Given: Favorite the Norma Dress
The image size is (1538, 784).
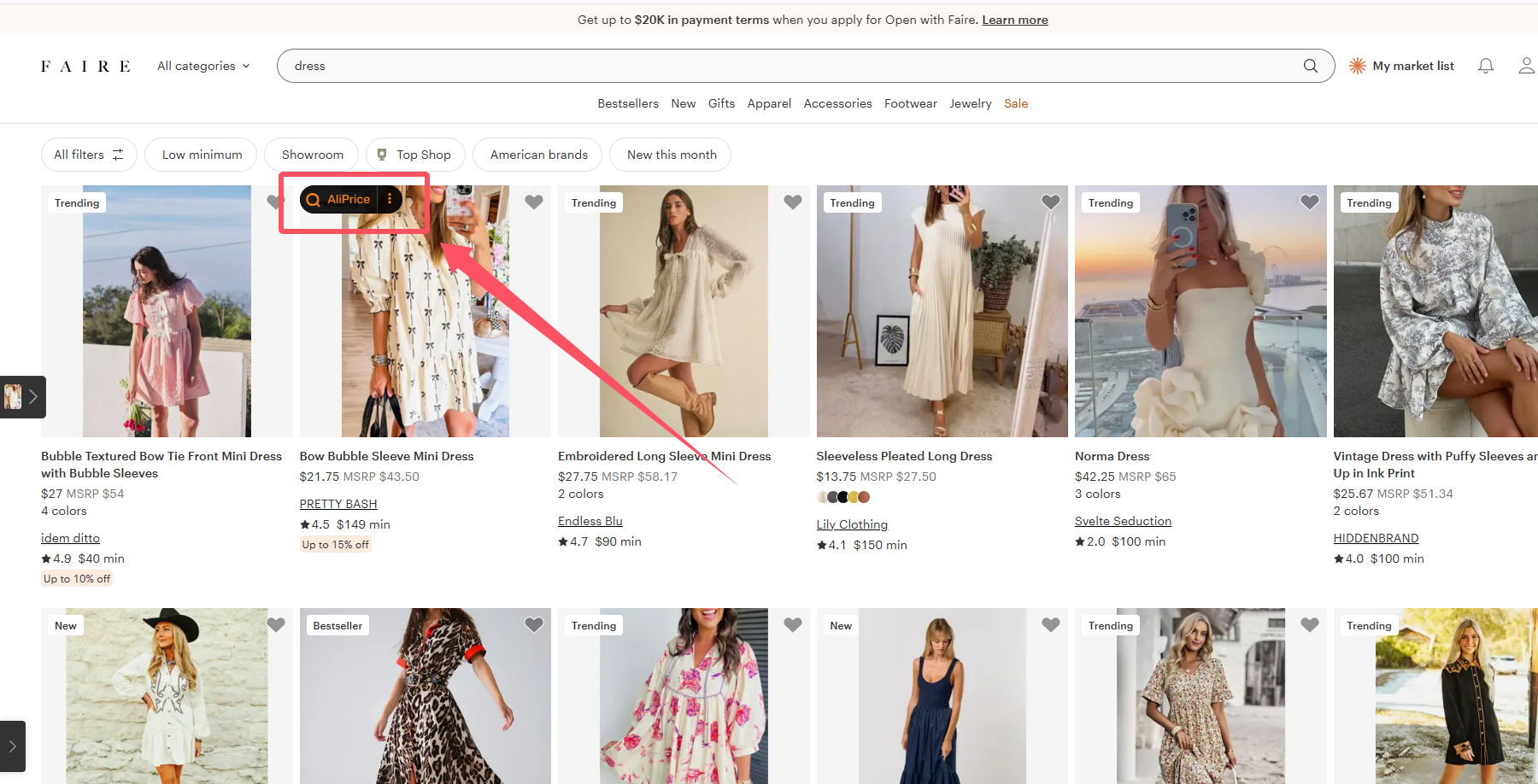Looking at the screenshot, I should click(x=1310, y=202).
